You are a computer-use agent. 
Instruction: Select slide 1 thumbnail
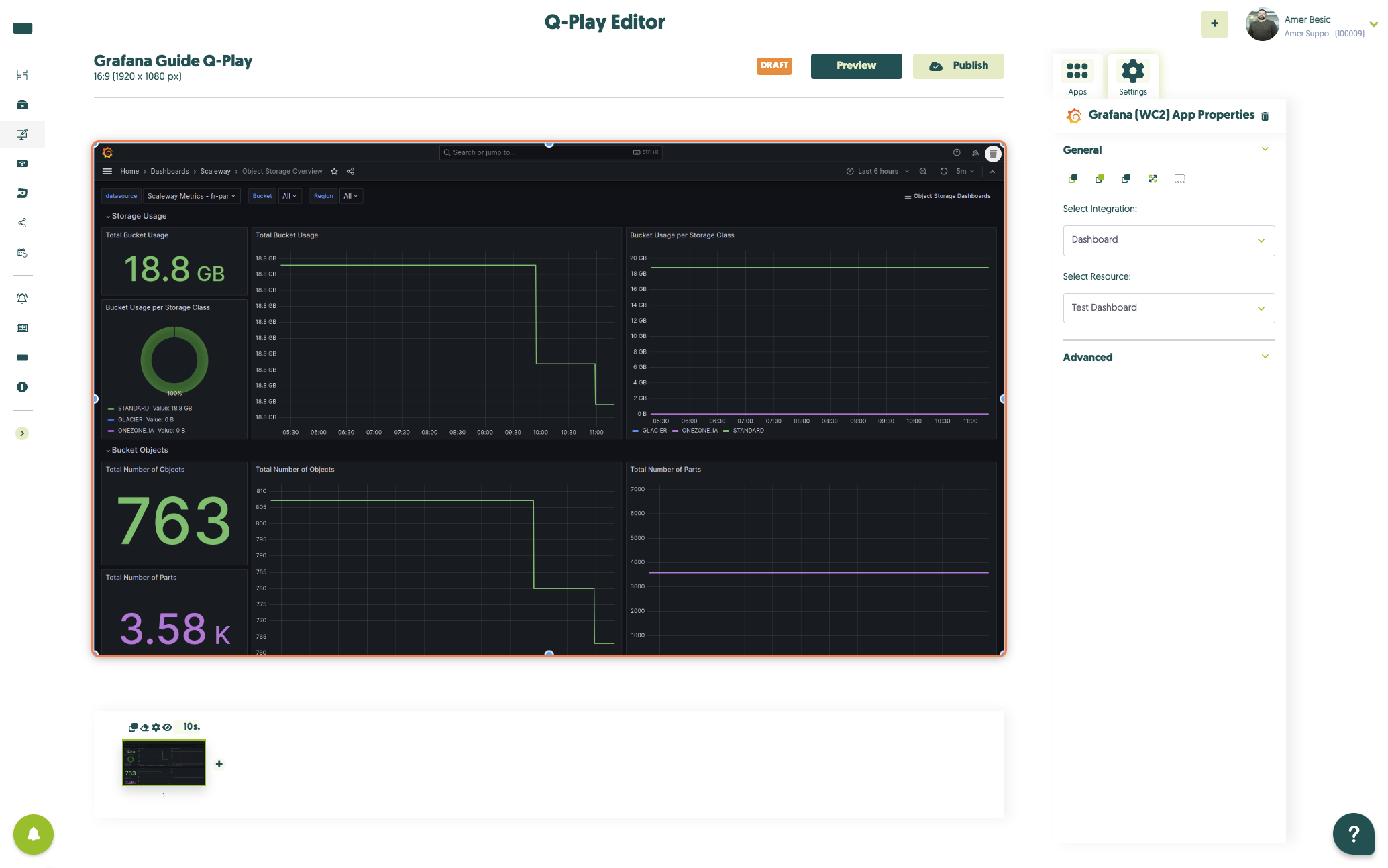[x=164, y=763]
